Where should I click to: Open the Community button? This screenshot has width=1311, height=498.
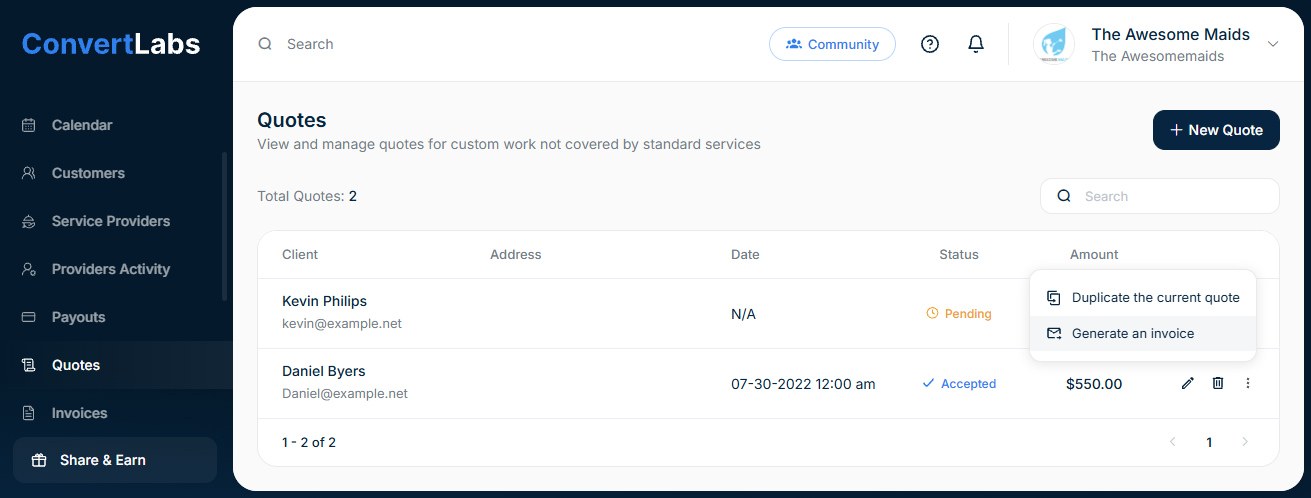[832, 44]
